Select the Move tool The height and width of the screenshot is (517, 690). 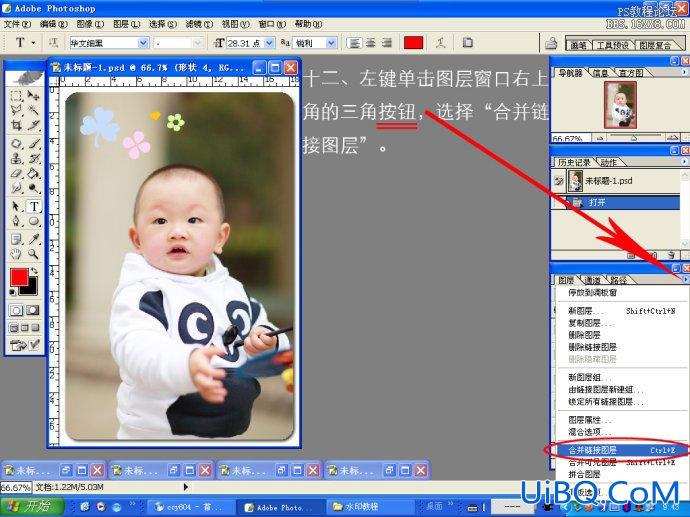pos(33,95)
